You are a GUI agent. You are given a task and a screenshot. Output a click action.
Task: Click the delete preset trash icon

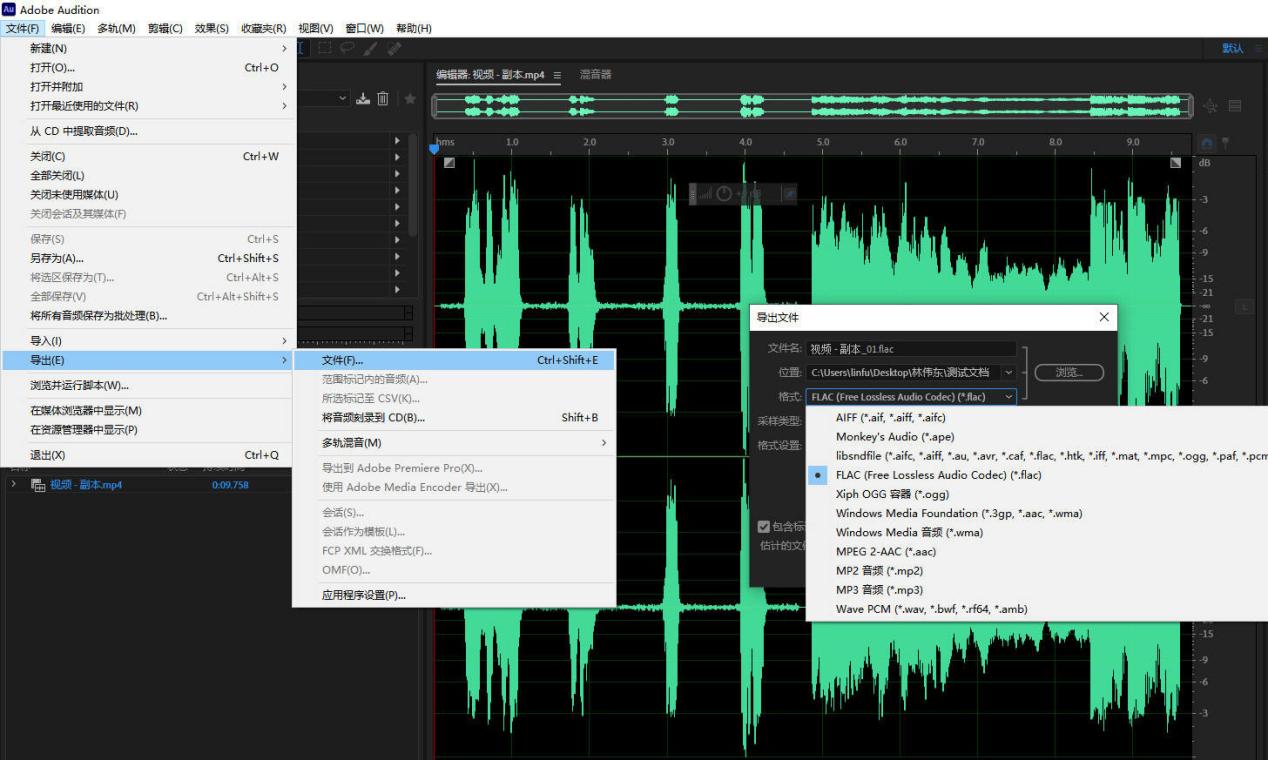(x=383, y=98)
